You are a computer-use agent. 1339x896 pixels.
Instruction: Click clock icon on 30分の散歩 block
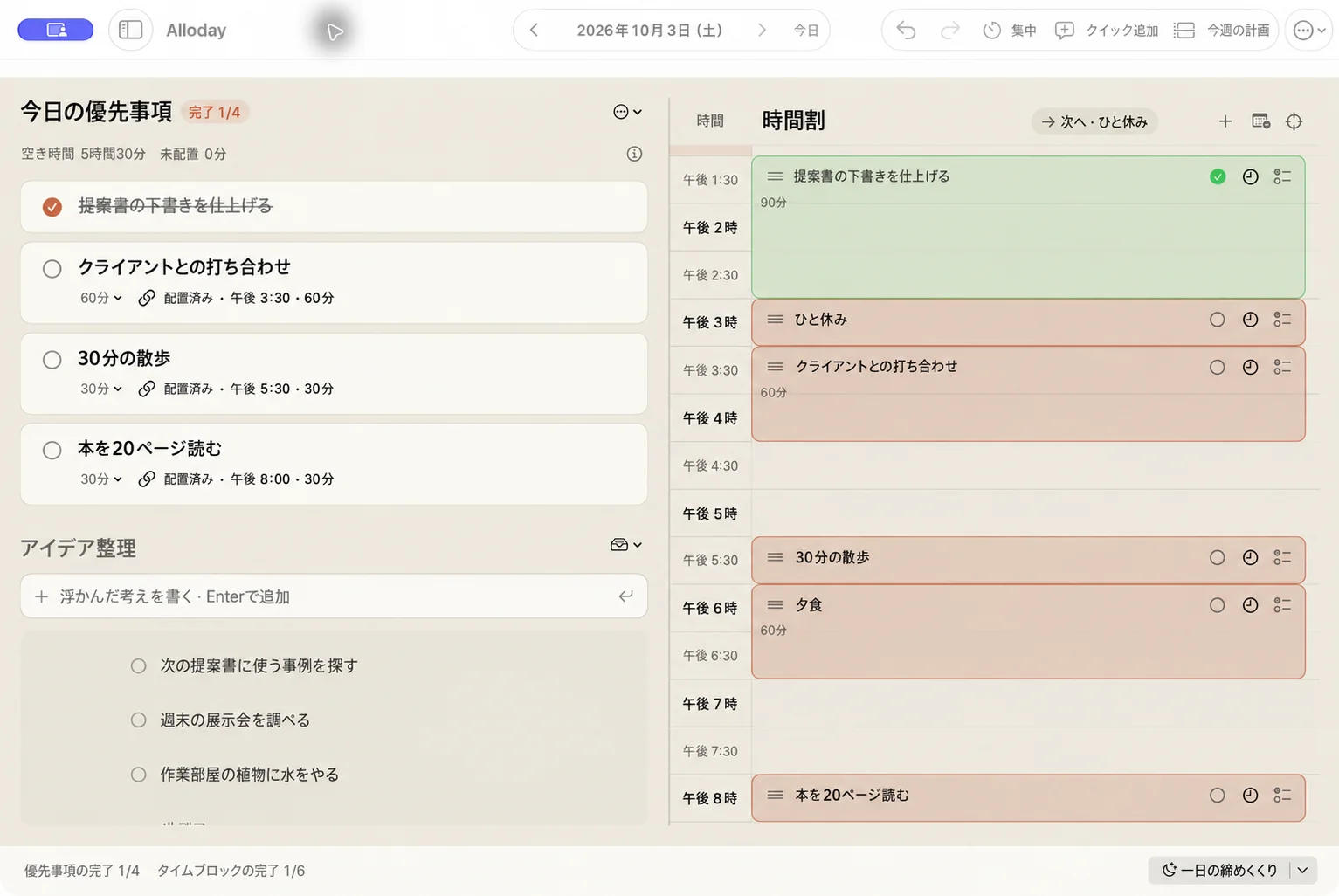point(1251,558)
